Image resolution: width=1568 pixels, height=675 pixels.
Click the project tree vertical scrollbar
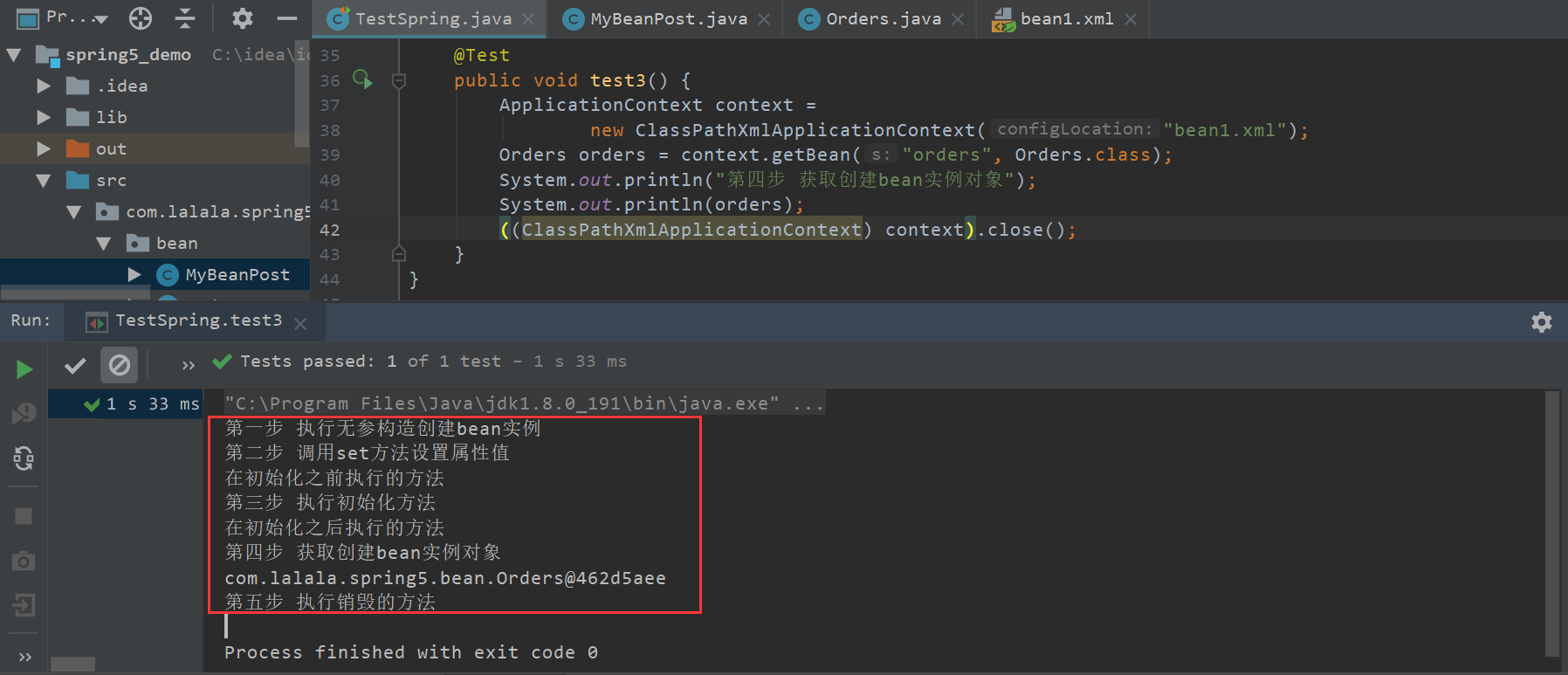302,93
